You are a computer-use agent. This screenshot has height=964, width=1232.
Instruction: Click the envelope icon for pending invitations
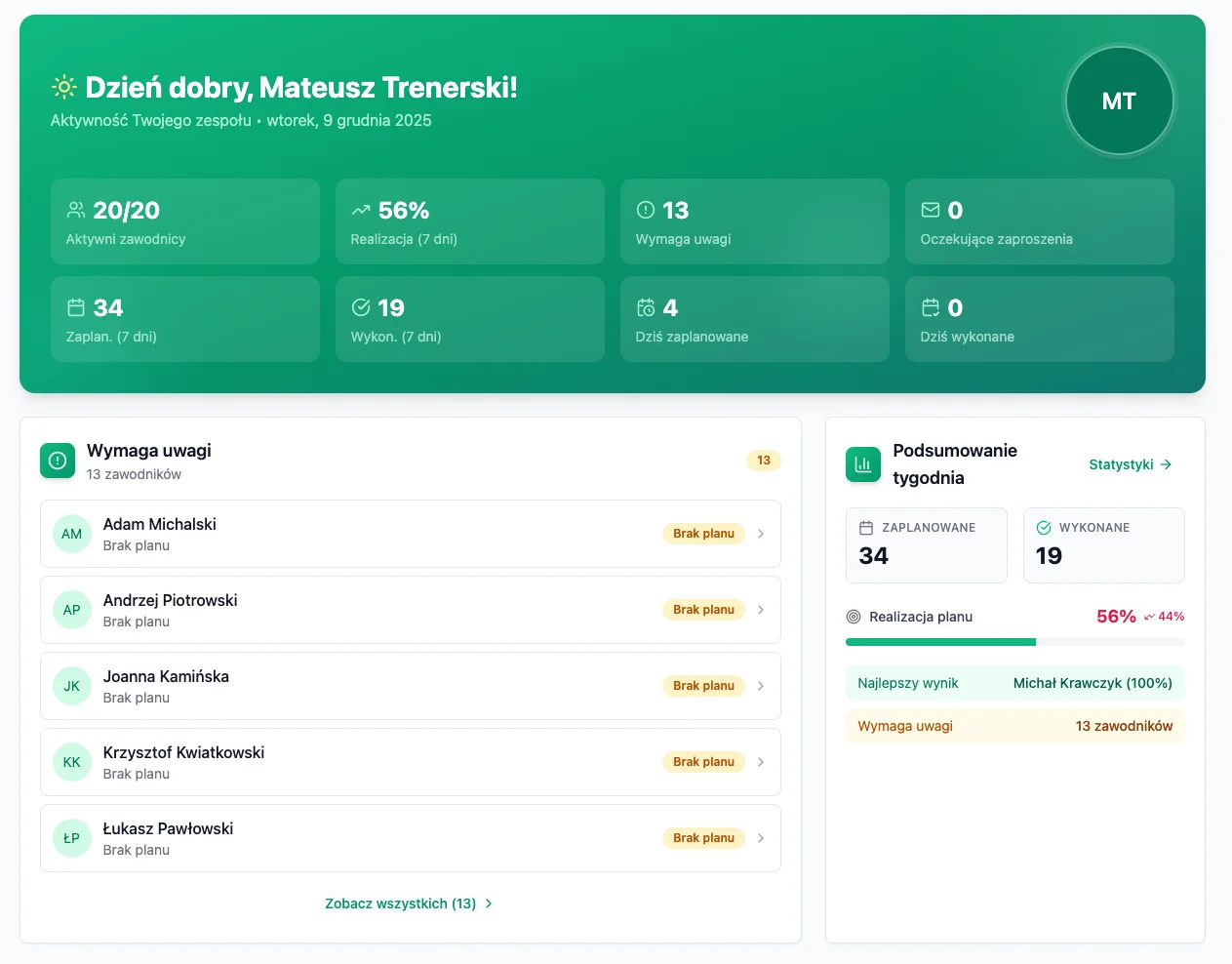click(931, 210)
